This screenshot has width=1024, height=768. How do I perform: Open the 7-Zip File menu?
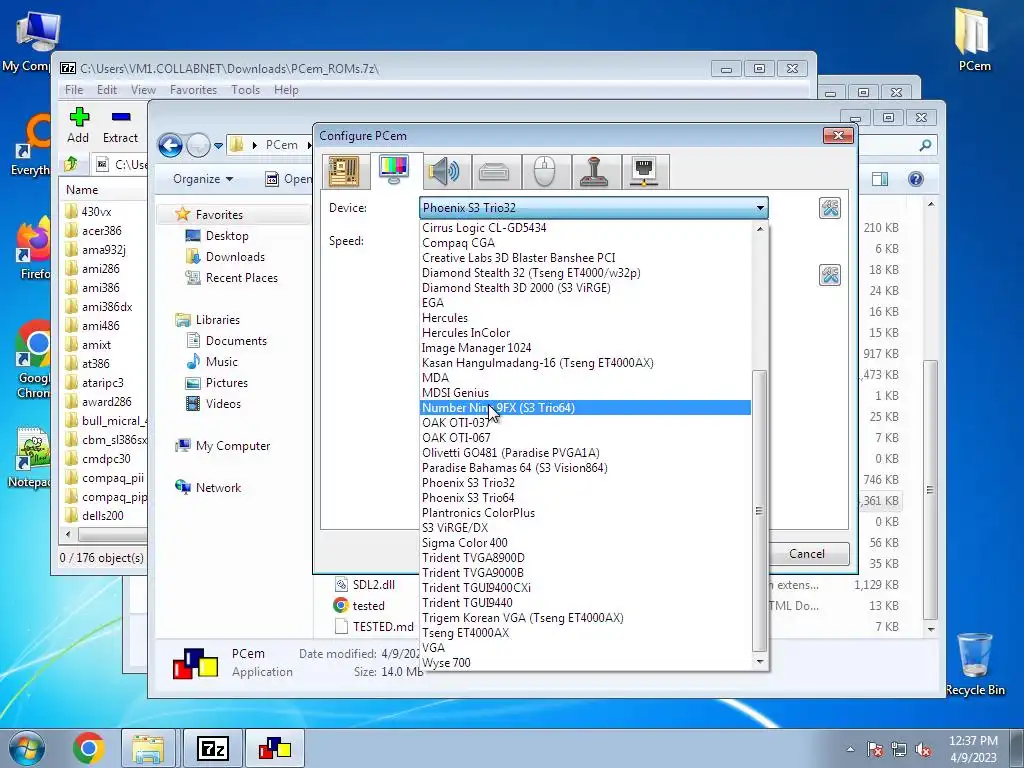coord(74,90)
